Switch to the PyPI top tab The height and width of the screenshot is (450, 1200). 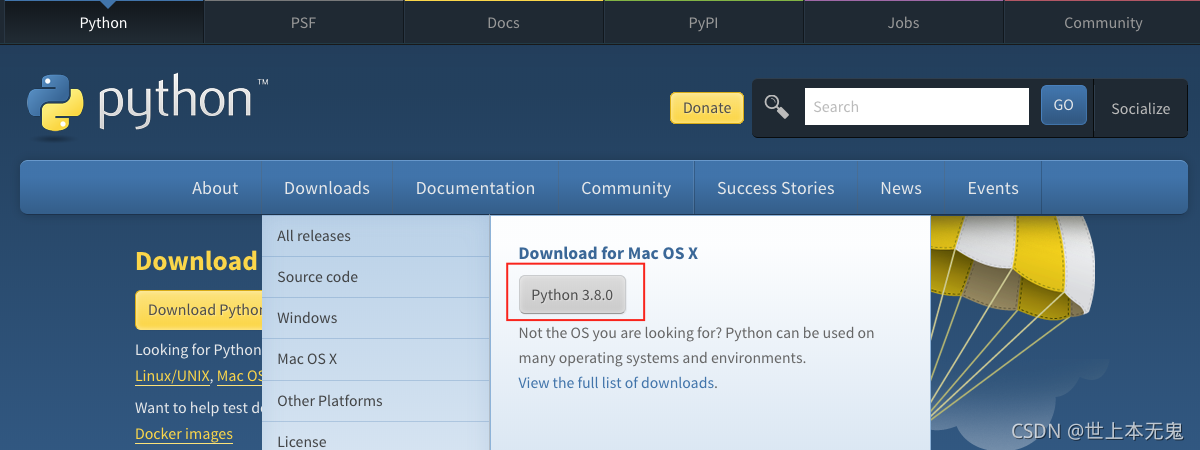pos(703,23)
